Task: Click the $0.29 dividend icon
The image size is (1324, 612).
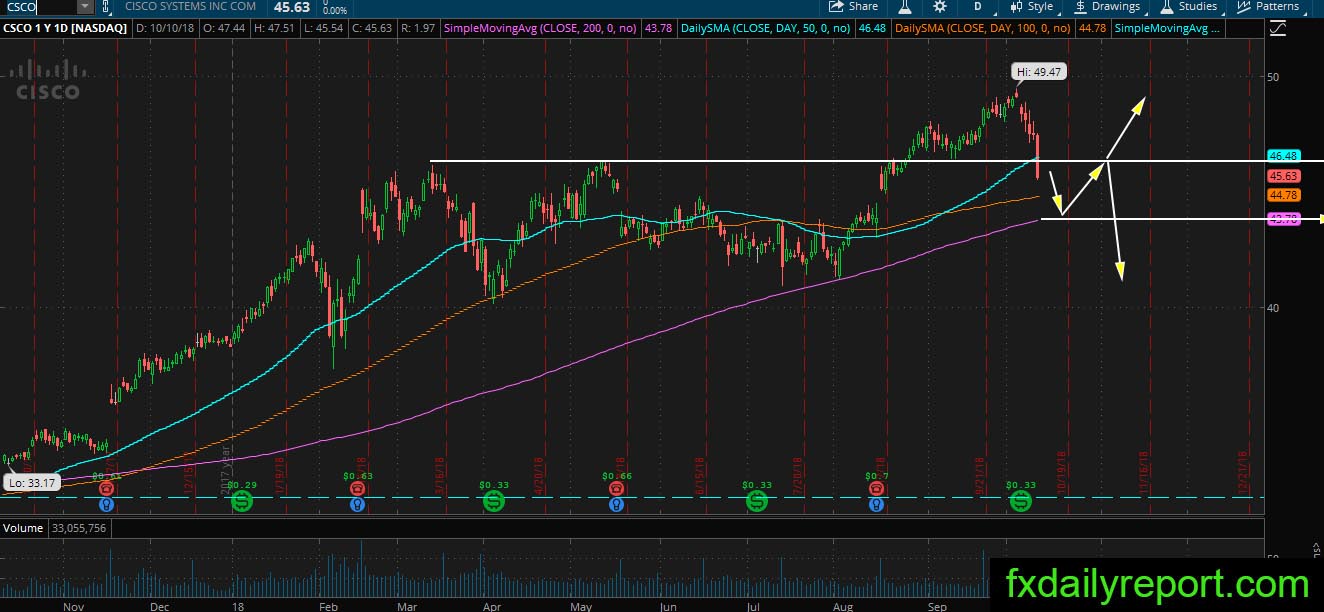Action: [x=241, y=501]
